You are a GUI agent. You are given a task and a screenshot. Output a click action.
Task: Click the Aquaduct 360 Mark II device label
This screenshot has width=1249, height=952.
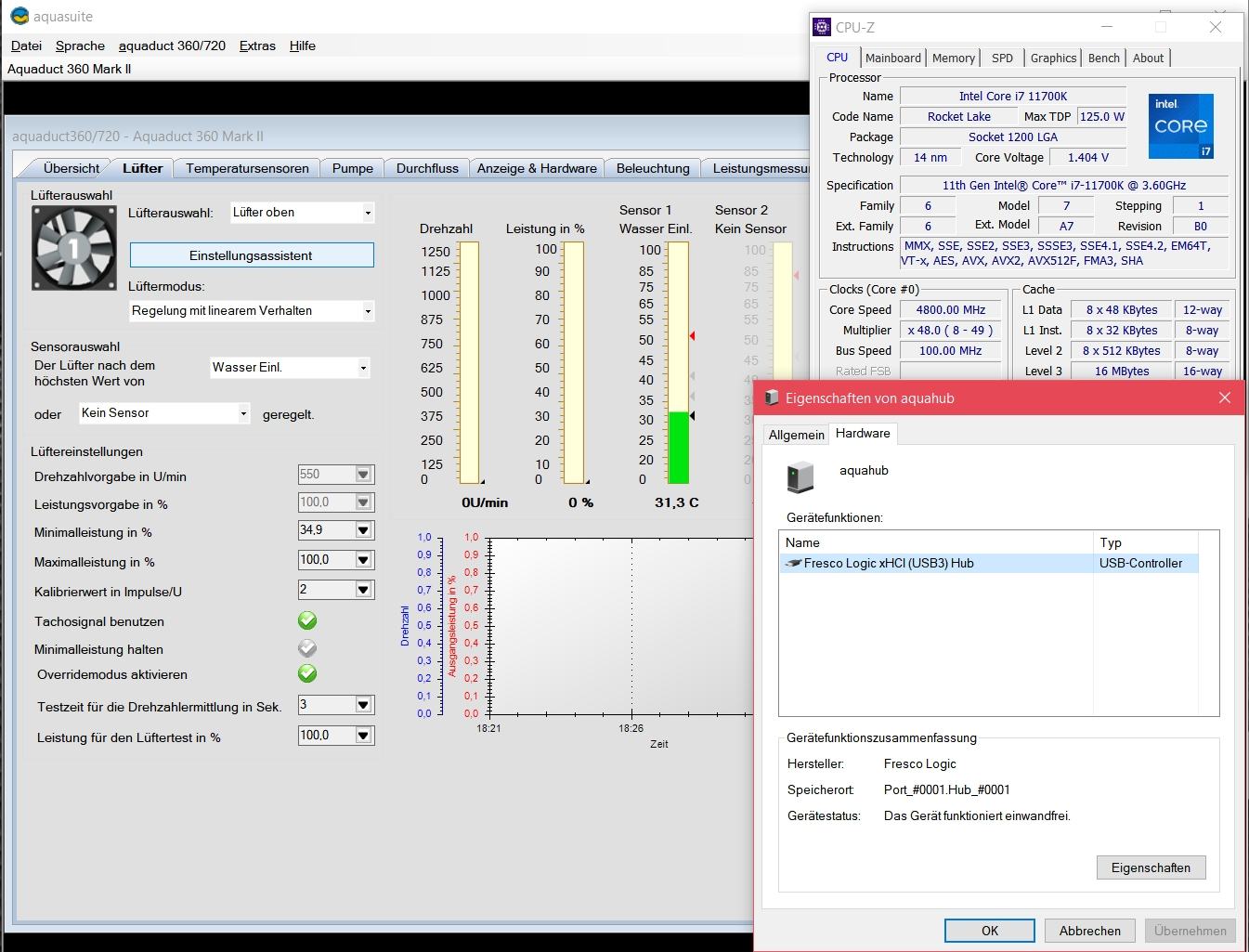(70, 69)
